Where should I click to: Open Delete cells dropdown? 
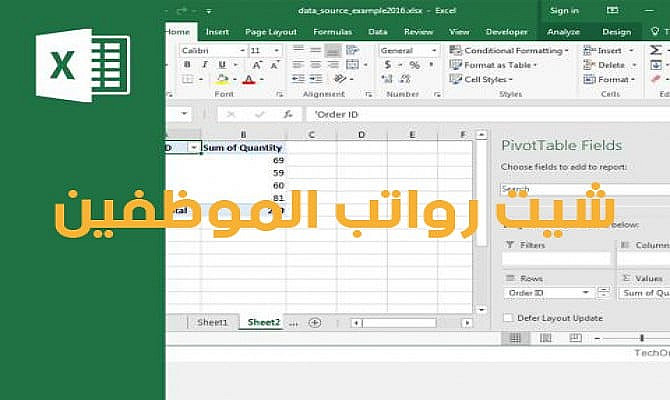(610, 65)
